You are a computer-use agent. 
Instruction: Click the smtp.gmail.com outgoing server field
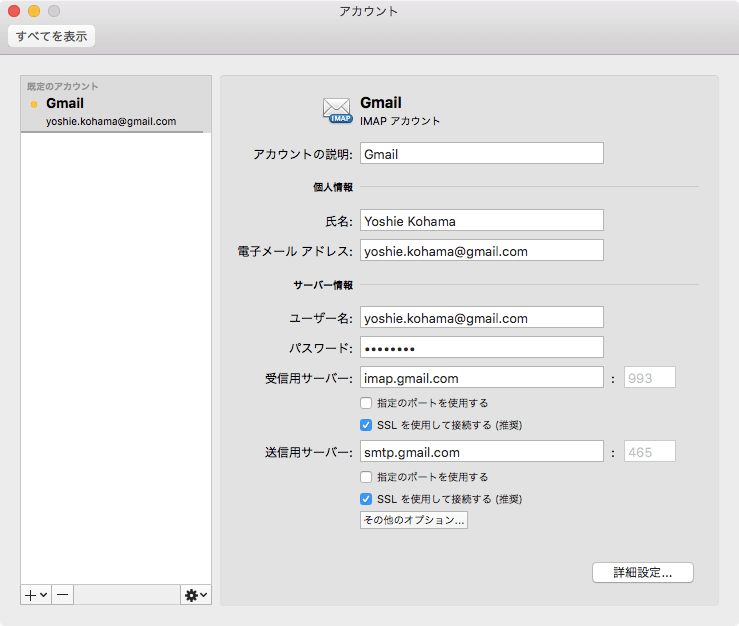(481, 452)
